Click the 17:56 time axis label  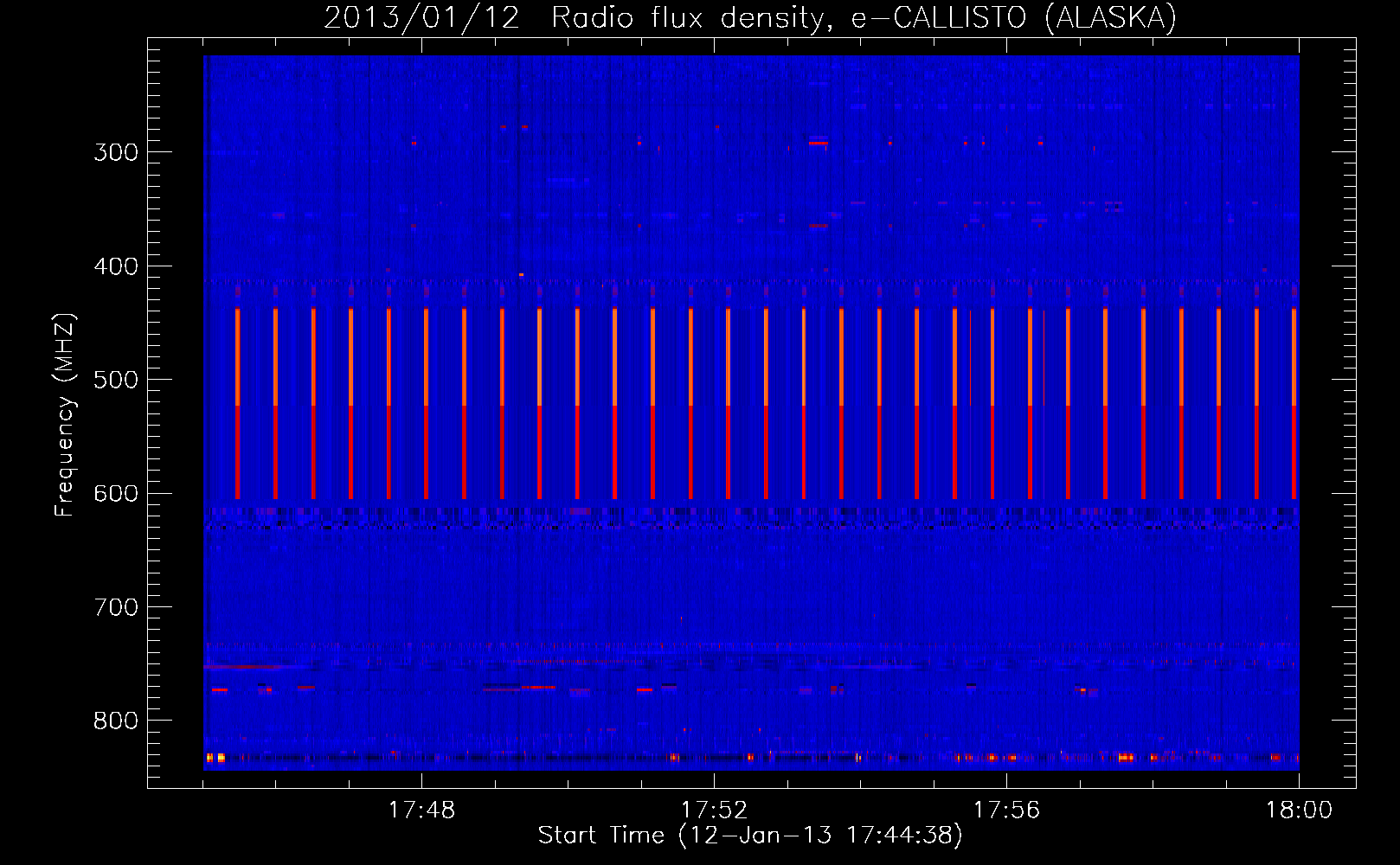point(1006,811)
